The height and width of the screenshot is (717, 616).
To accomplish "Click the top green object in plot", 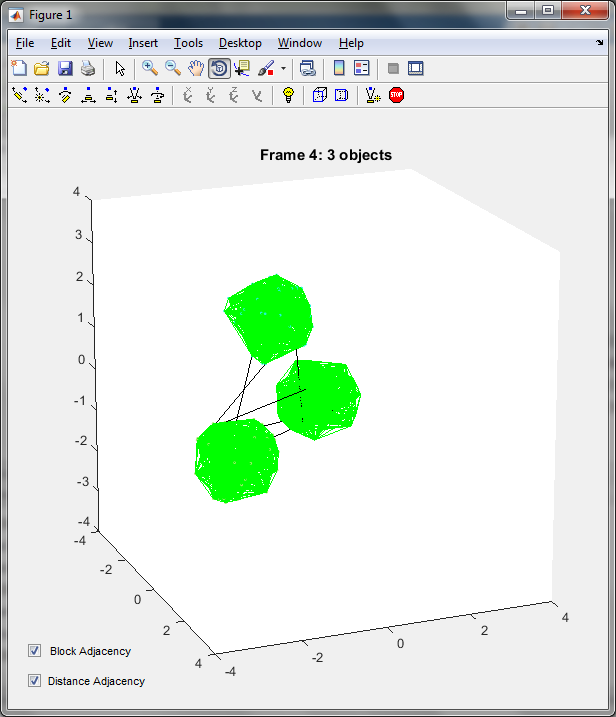I will coord(270,318).
